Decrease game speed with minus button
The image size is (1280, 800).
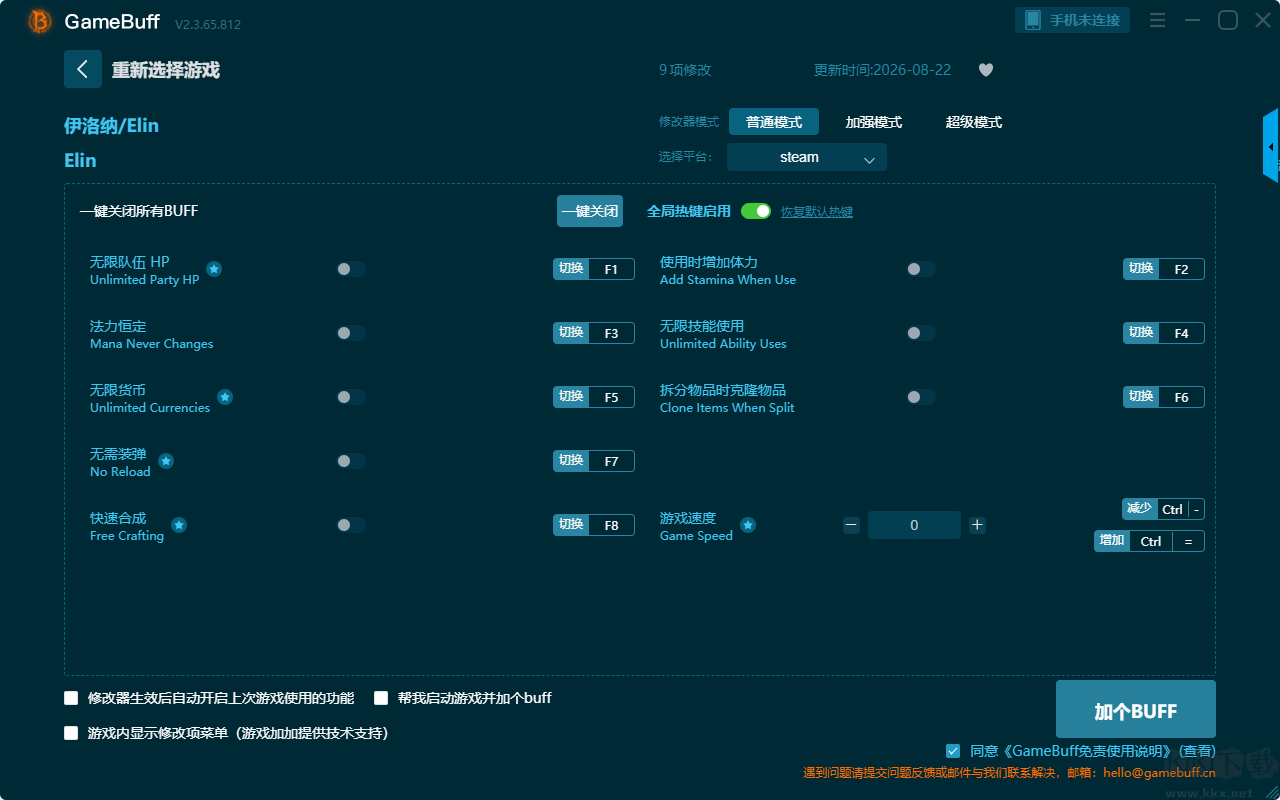click(x=851, y=525)
